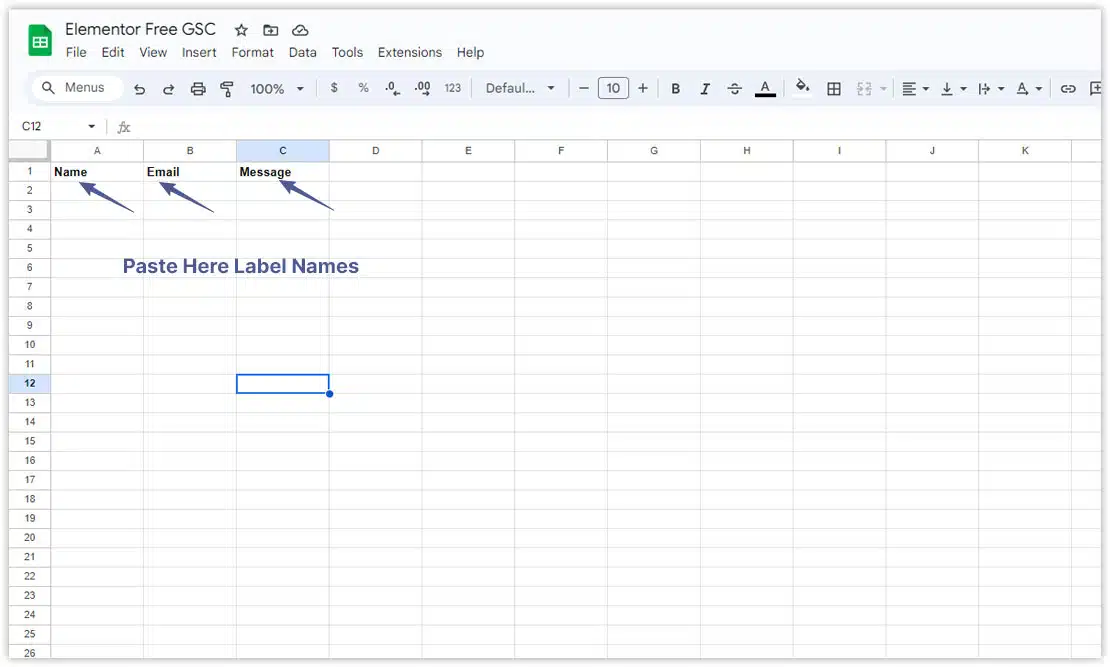Viewport: 1110px width, 667px height.
Task: Open the 100% zoom dropdown
Action: click(277, 89)
